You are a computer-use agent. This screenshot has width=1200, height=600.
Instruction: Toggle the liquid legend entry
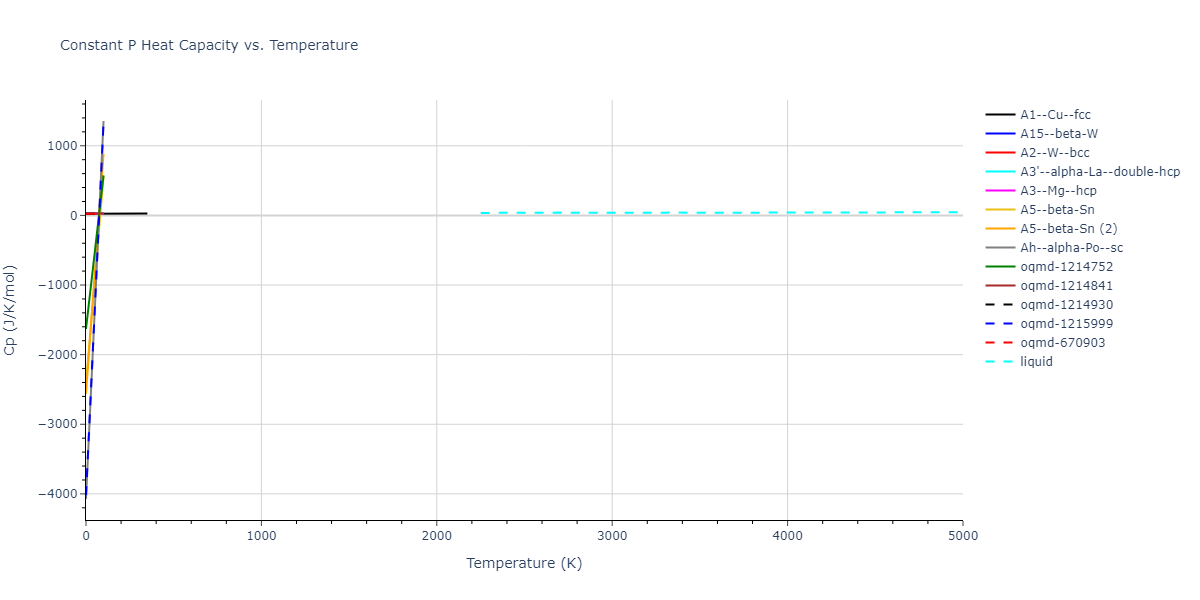1036,362
